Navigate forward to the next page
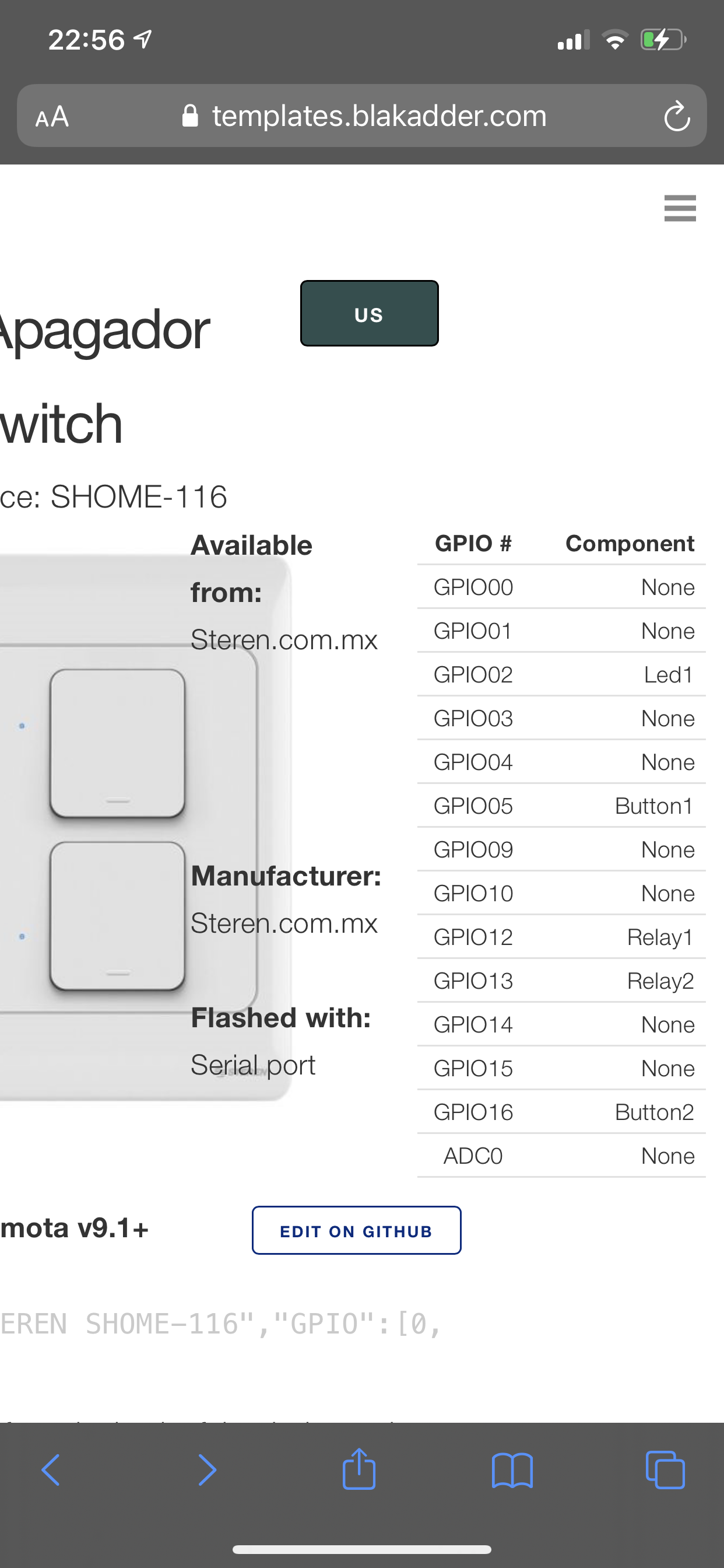 (207, 1470)
